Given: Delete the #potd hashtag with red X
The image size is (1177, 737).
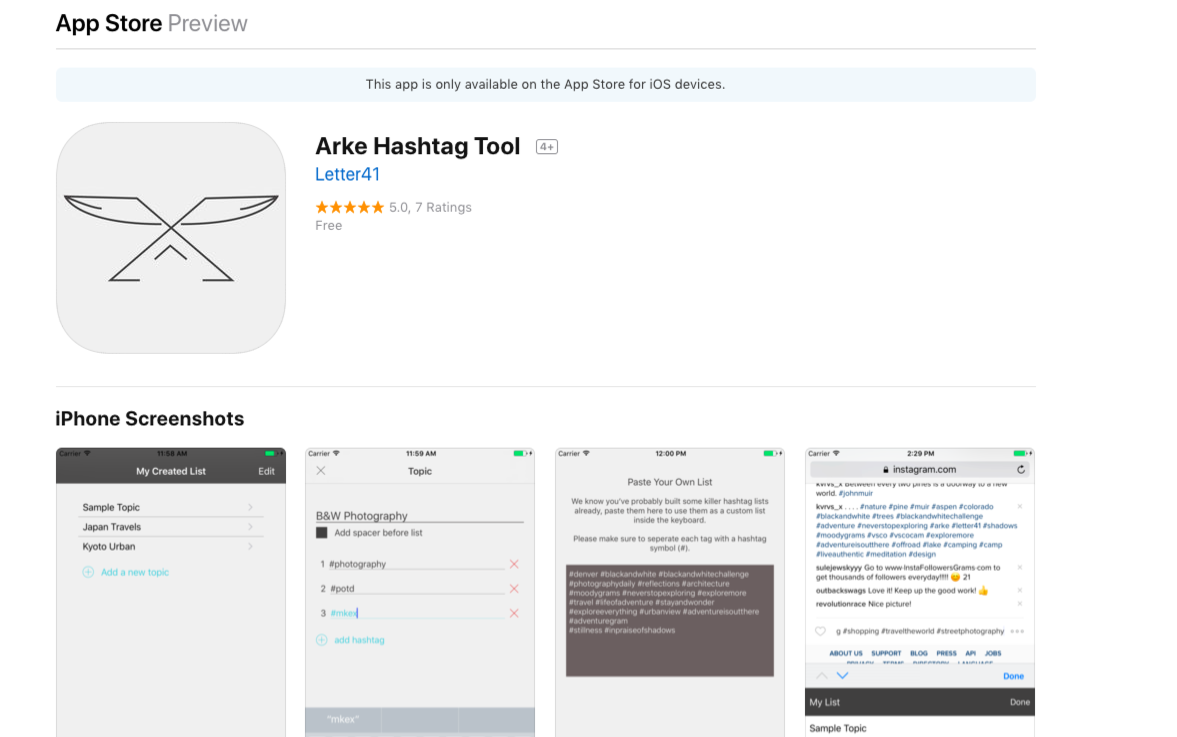Looking at the screenshot, I should [514, 588].
